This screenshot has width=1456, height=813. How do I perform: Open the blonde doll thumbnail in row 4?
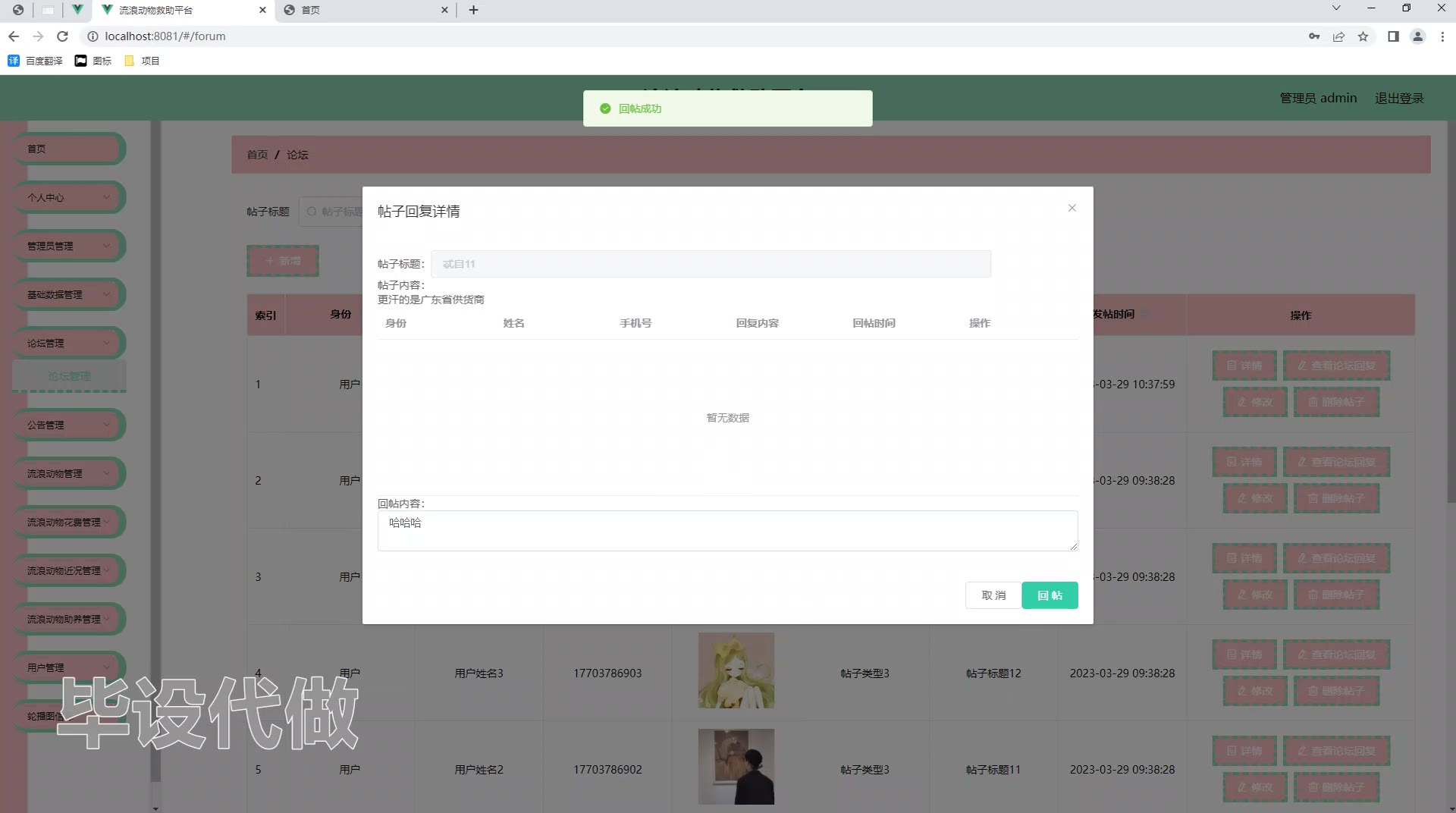[736, 670]
